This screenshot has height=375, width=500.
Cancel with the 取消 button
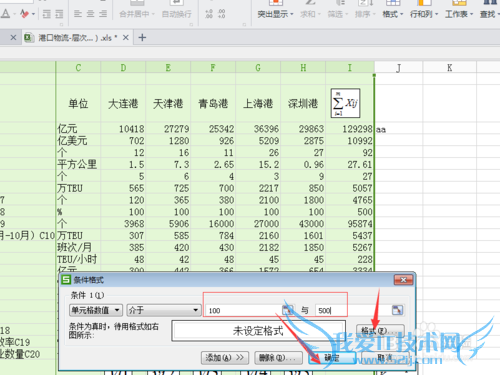point(386,358)
